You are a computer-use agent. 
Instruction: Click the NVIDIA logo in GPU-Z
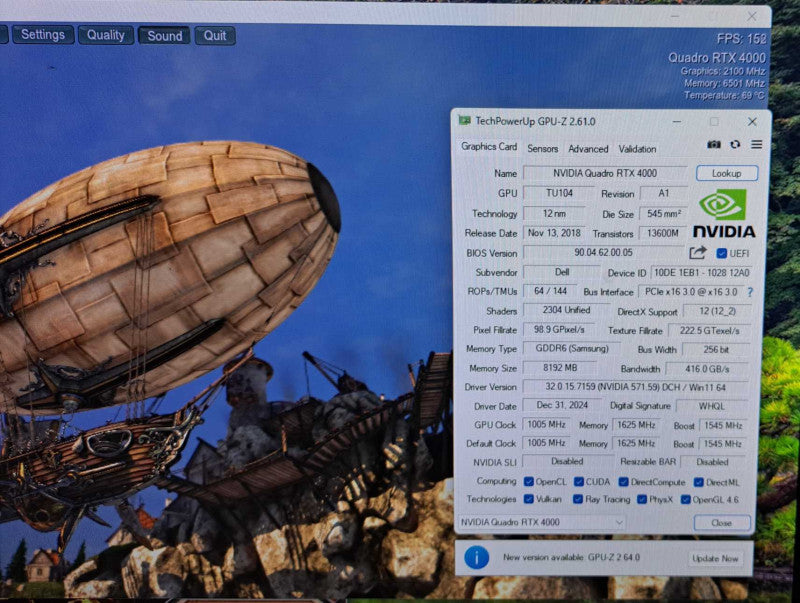(x=723, y=213)
